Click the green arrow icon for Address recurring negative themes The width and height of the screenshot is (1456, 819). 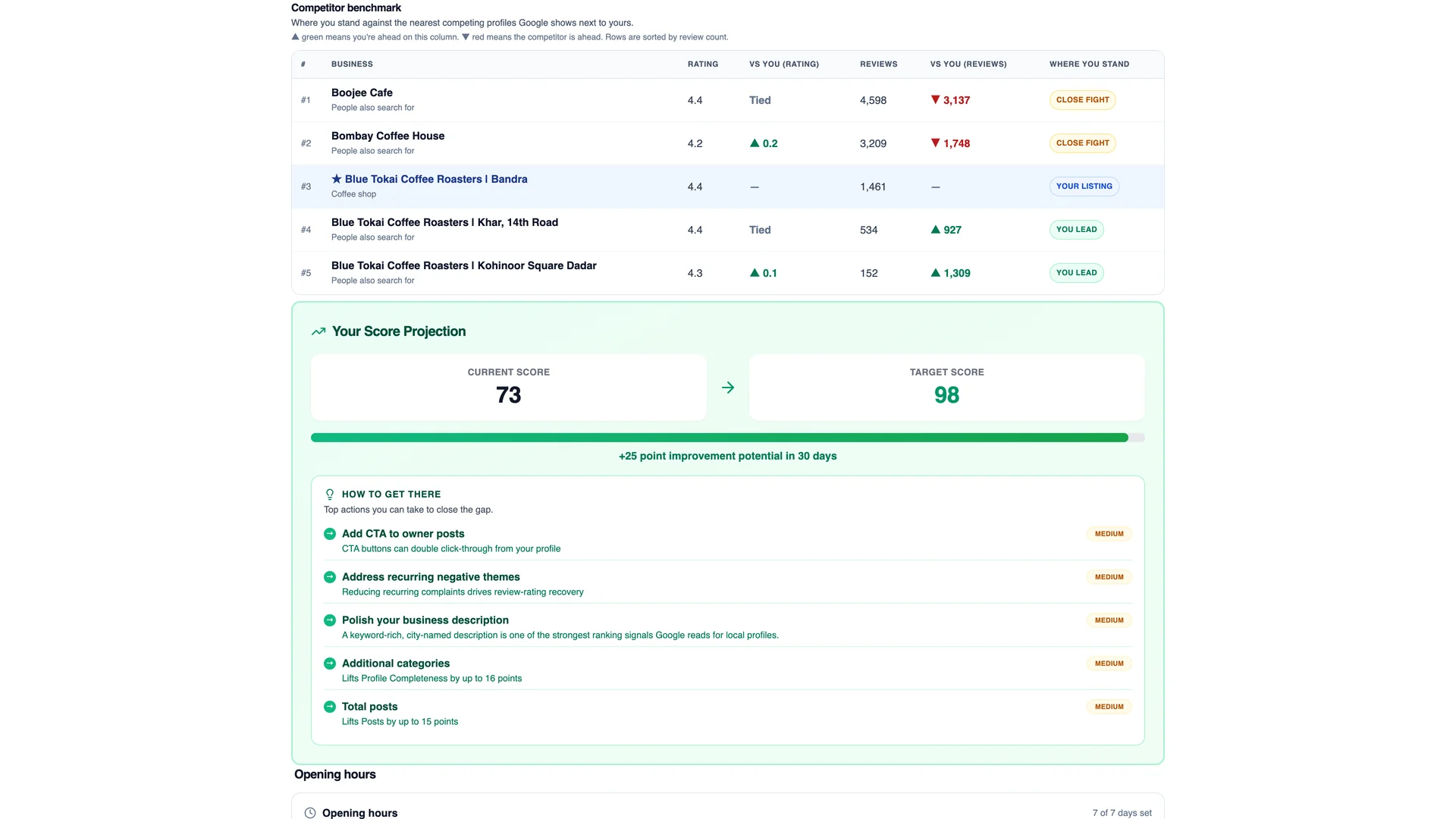[330, 577]
